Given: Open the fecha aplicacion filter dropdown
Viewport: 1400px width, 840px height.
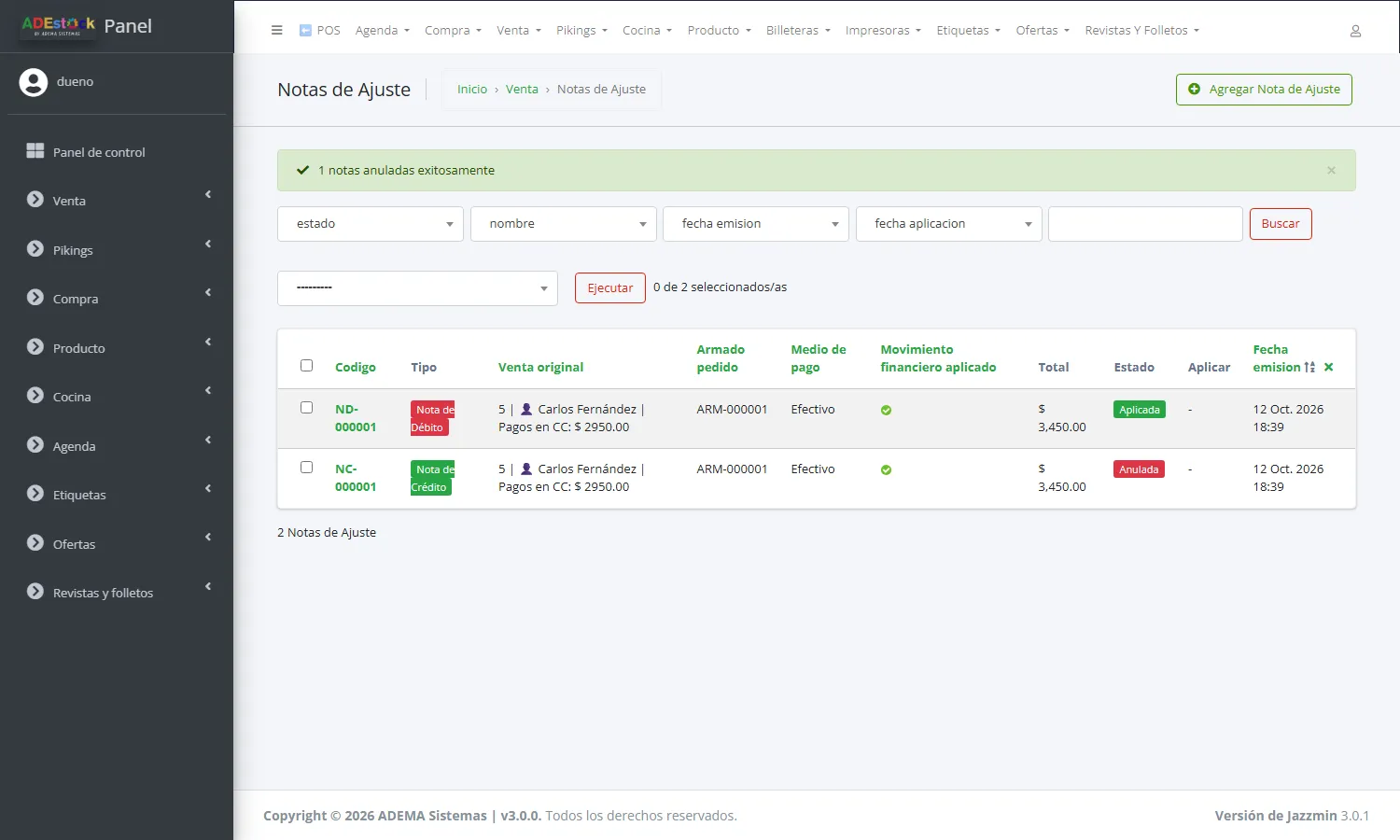Looking at the screenshot, I should (x=948, y=224).
